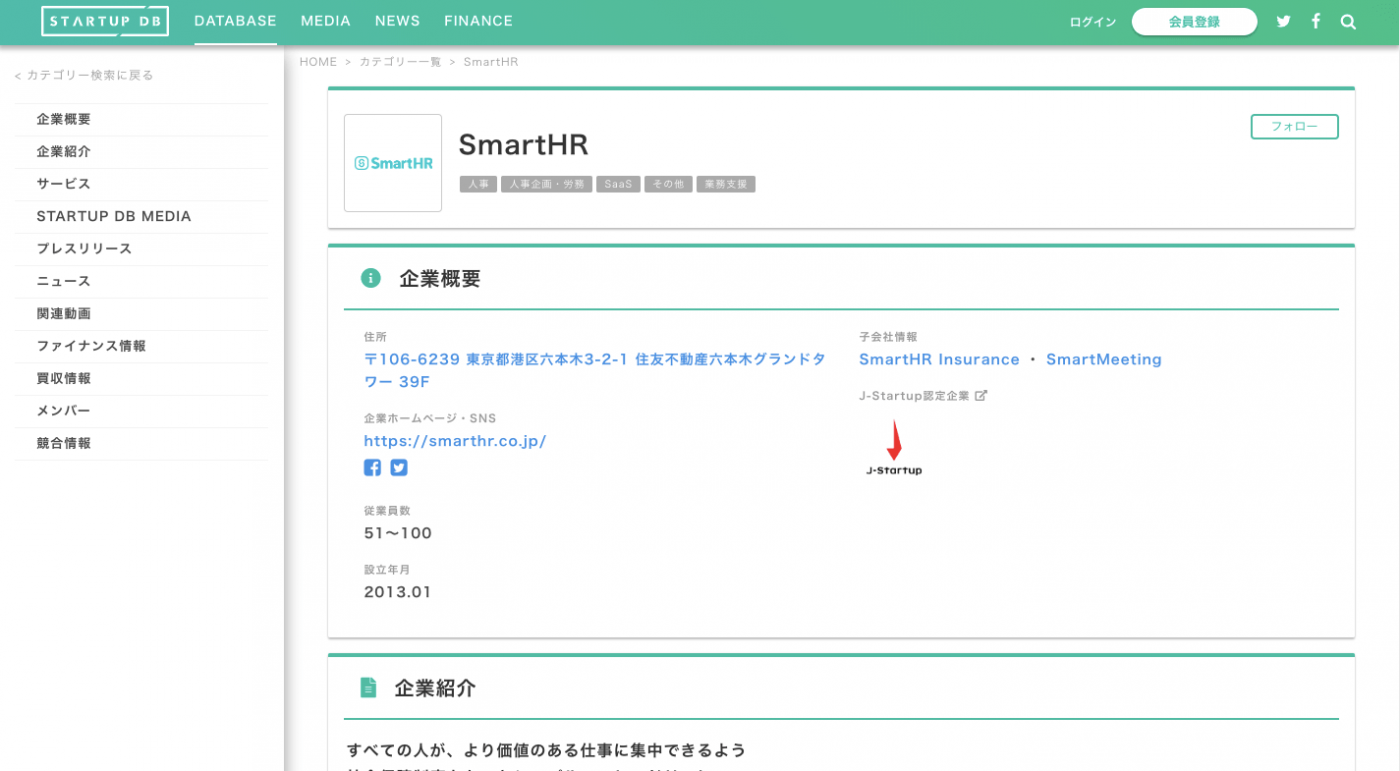Viewport: 1400px width, 771px height.
Task: Click the ログイン link
Action: [x=1093, y=22]
